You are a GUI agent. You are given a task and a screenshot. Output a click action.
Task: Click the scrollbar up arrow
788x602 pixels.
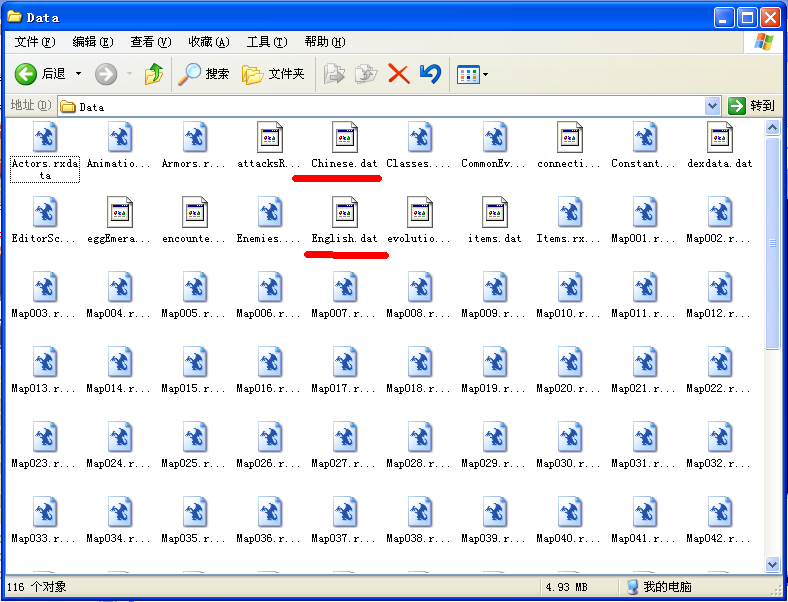[x=772, y=128]
